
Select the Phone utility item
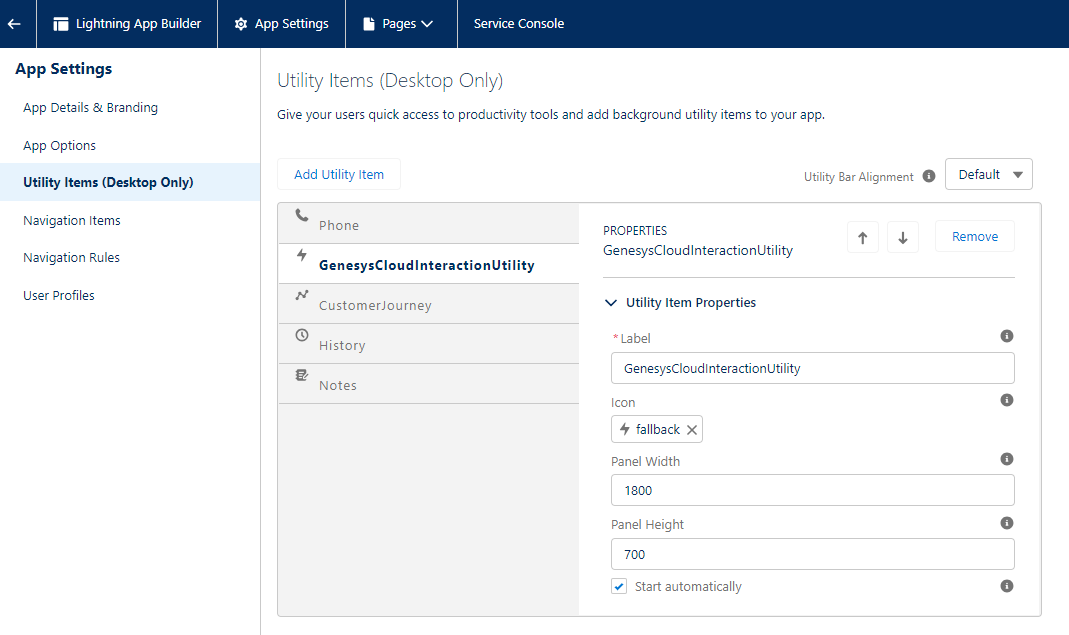pyautogui.click(x=339, y=225)
